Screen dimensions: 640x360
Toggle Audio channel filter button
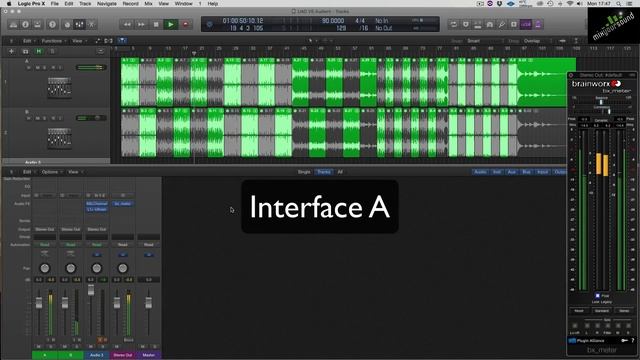click(x=480, y=172)
